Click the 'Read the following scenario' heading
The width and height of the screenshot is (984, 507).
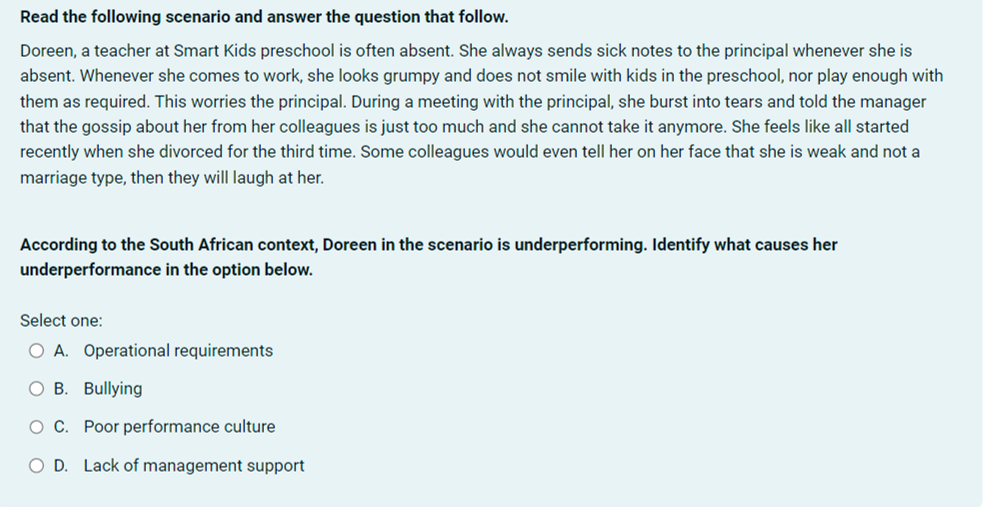(264, 17)
